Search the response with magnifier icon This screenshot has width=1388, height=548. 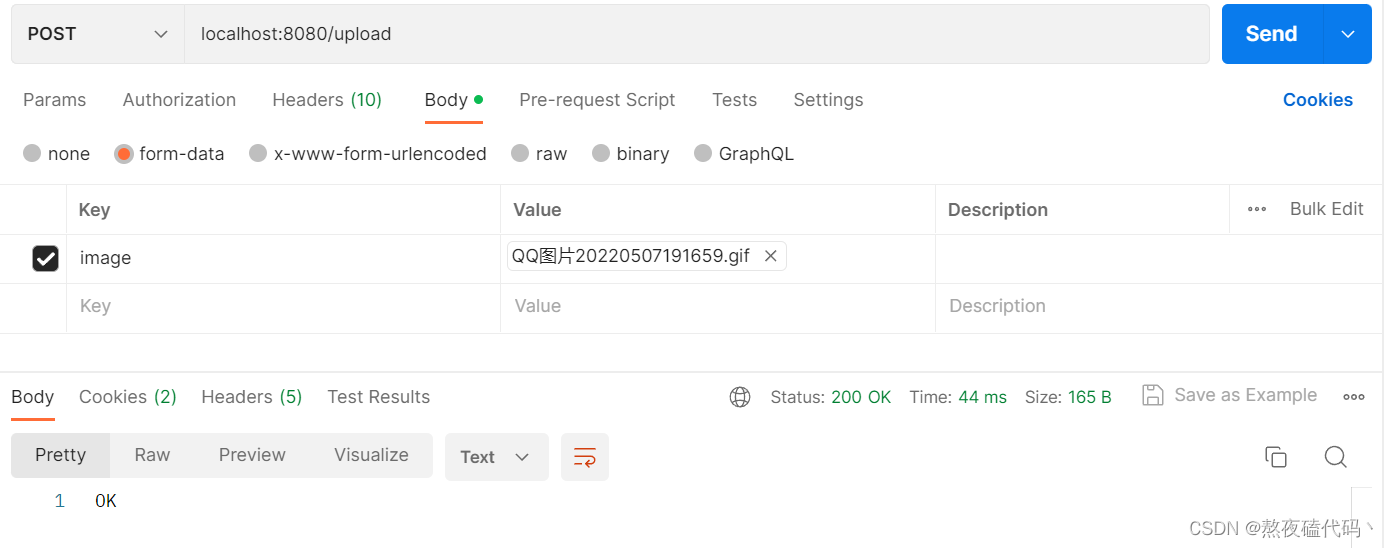(x=1335, y=457)
